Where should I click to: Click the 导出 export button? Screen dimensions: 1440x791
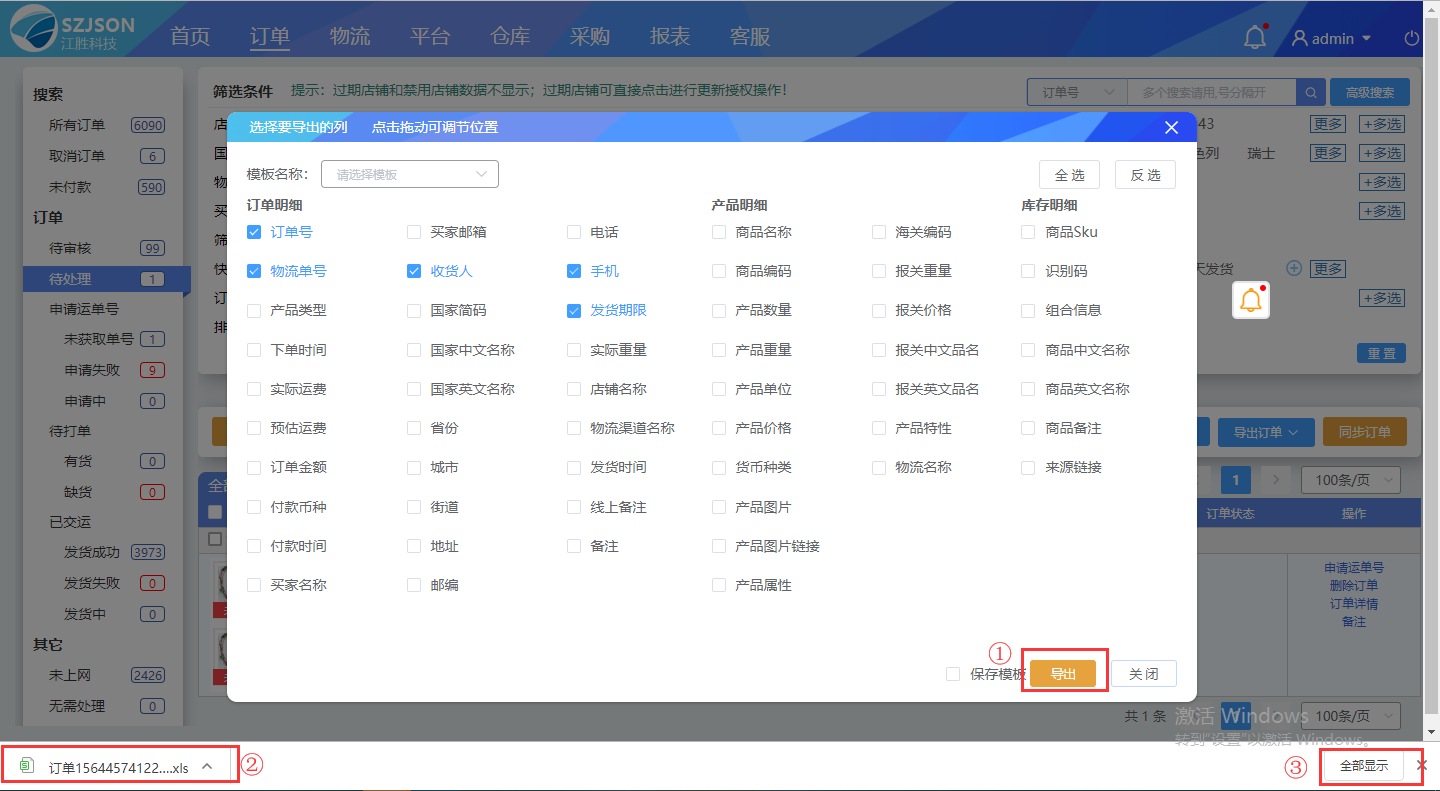point(1063,674)
